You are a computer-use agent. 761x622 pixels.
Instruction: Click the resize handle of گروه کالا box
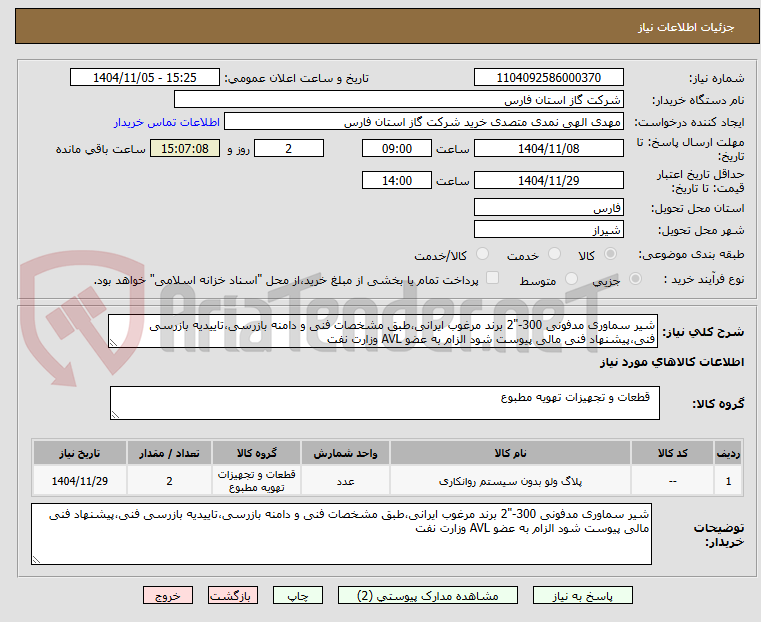pyautogui.click(x=115, y=415)
